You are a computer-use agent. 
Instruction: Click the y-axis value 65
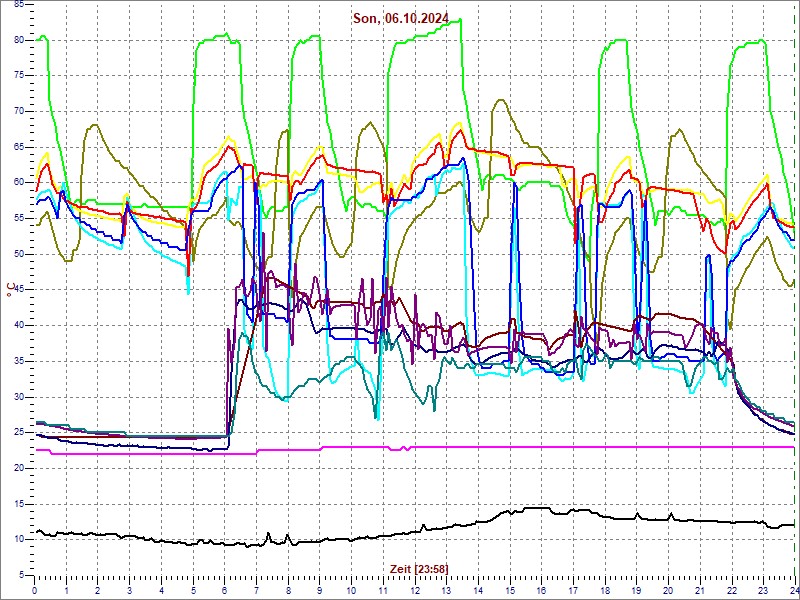point(19,147)
